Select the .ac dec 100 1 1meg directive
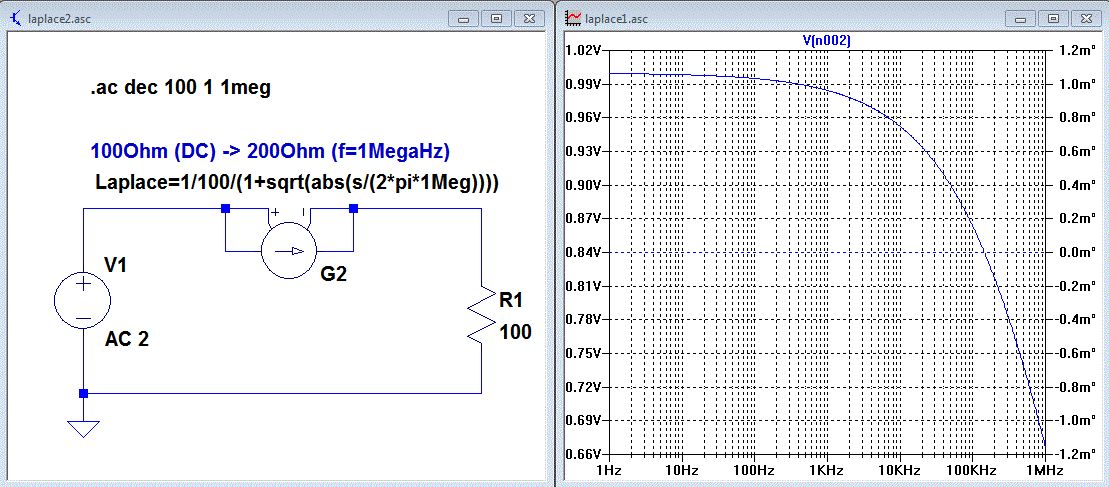Screen dimensions: 1109x487 pos(180,88)
